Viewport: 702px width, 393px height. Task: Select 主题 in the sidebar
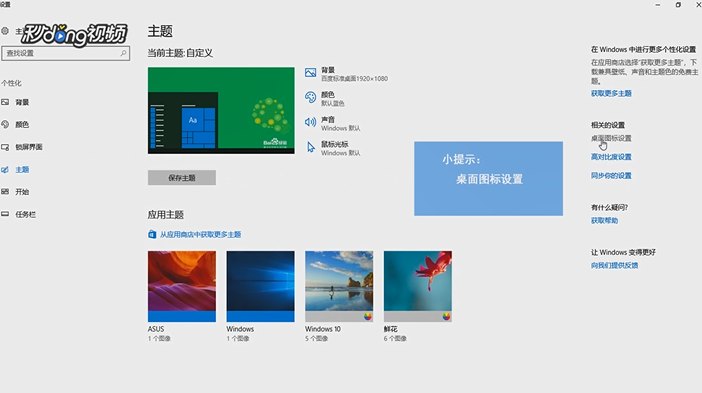(x=22, y=170)
